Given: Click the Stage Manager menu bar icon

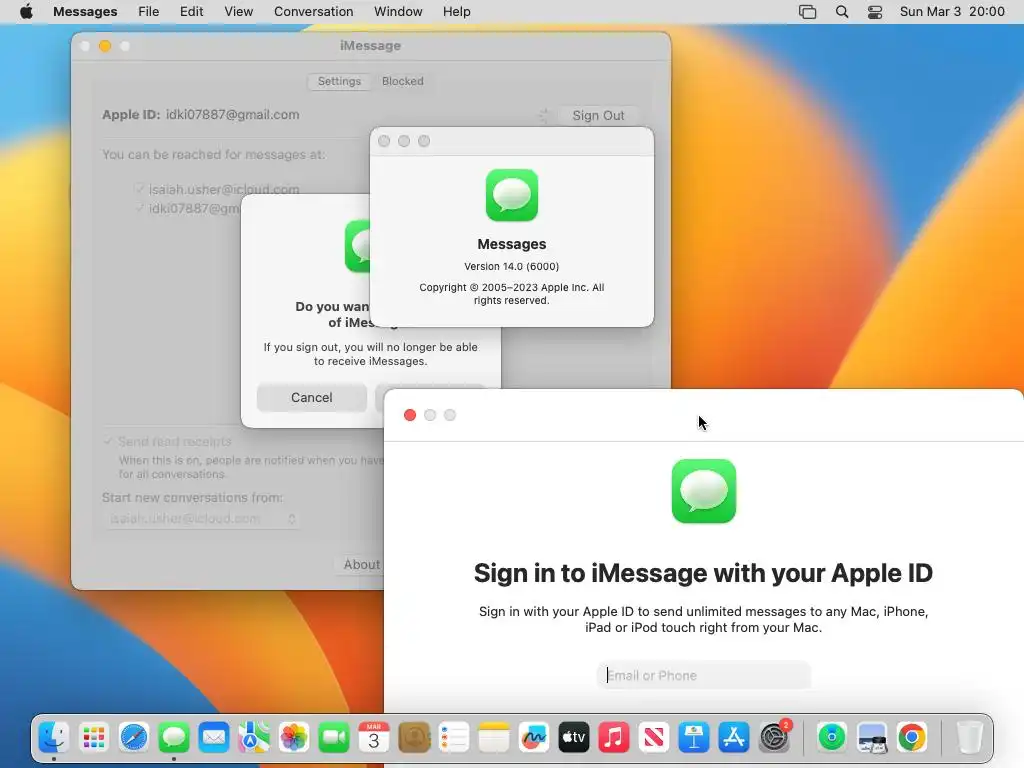Looking at the screenshot, I should tap(808, 12).
